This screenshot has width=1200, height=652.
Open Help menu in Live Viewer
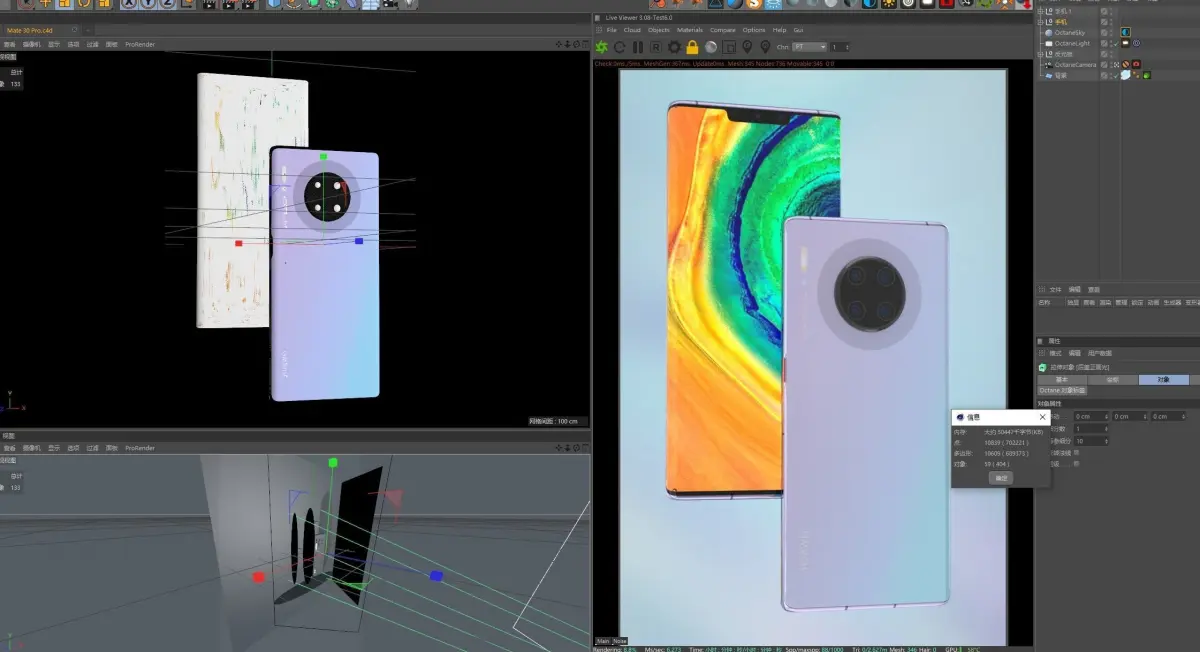[780, 30]
